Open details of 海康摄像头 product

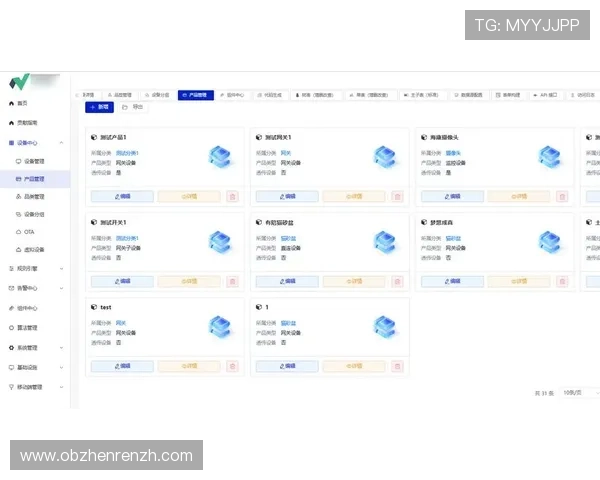pos(519,196)
